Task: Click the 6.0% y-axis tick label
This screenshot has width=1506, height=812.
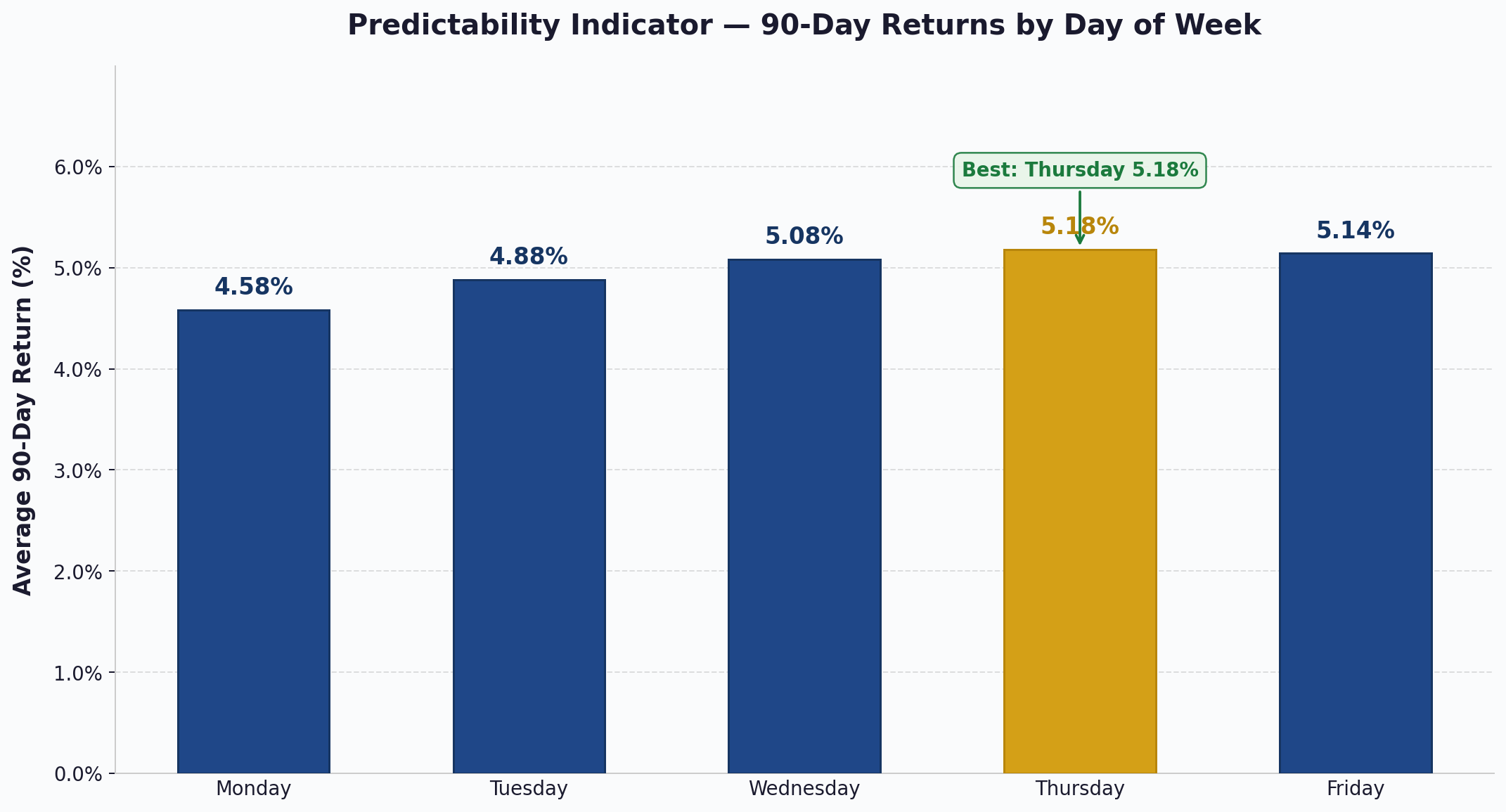Action: pyautogui.click(x=78, y=168)
